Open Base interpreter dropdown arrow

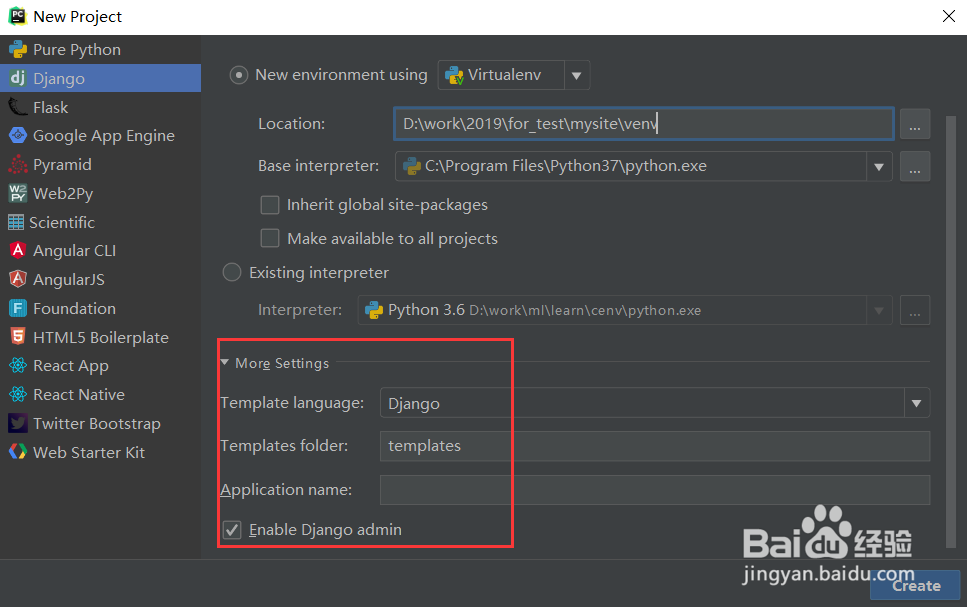[x=879, y=167]
